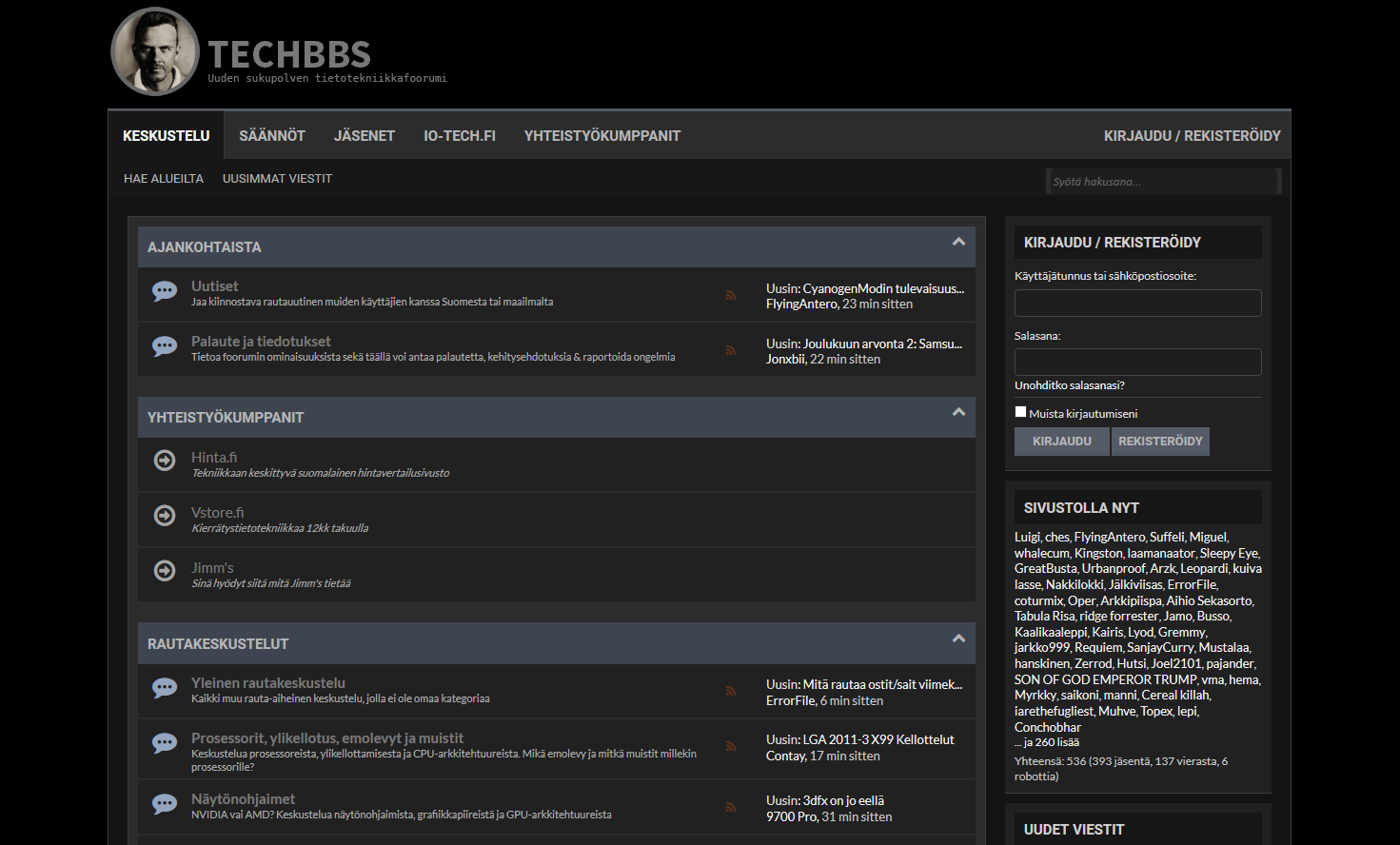Enable Muista kirjautumiseni checkbox
1400x845 pixels.
pos(1021,412)
